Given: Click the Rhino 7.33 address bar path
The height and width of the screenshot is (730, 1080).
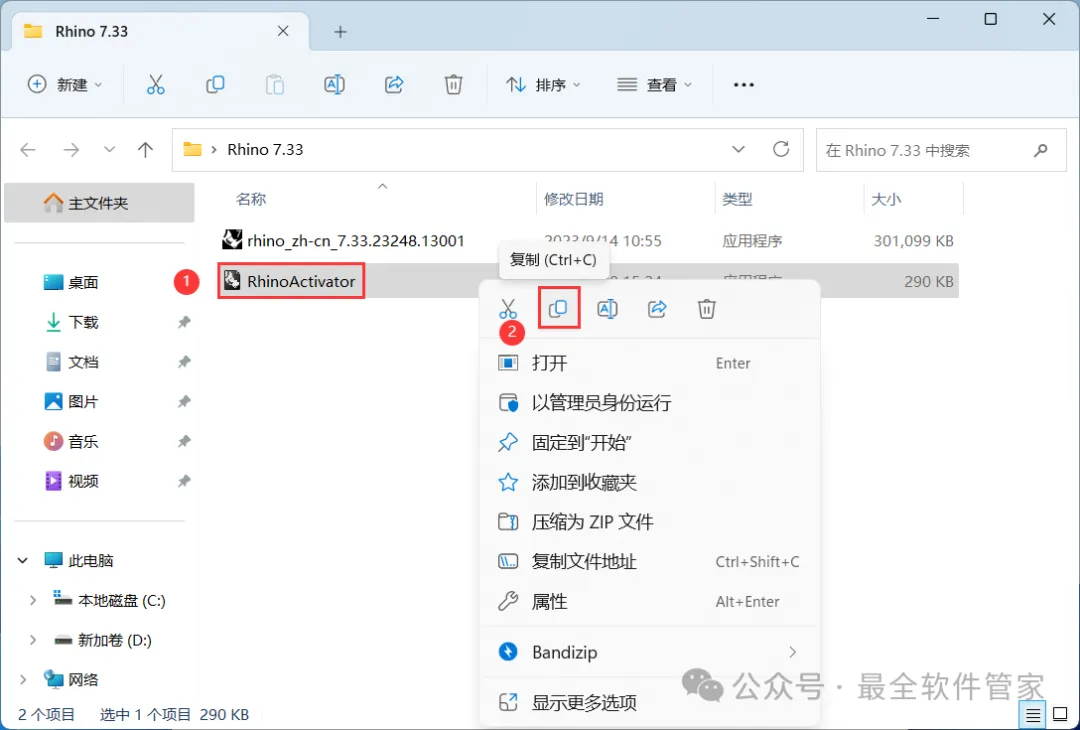Looking at the screenshot, I should point(265,149).
